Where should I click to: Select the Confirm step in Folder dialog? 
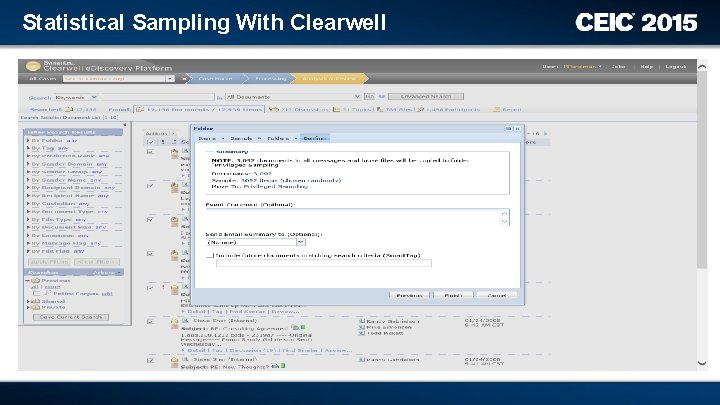(315, 138)
